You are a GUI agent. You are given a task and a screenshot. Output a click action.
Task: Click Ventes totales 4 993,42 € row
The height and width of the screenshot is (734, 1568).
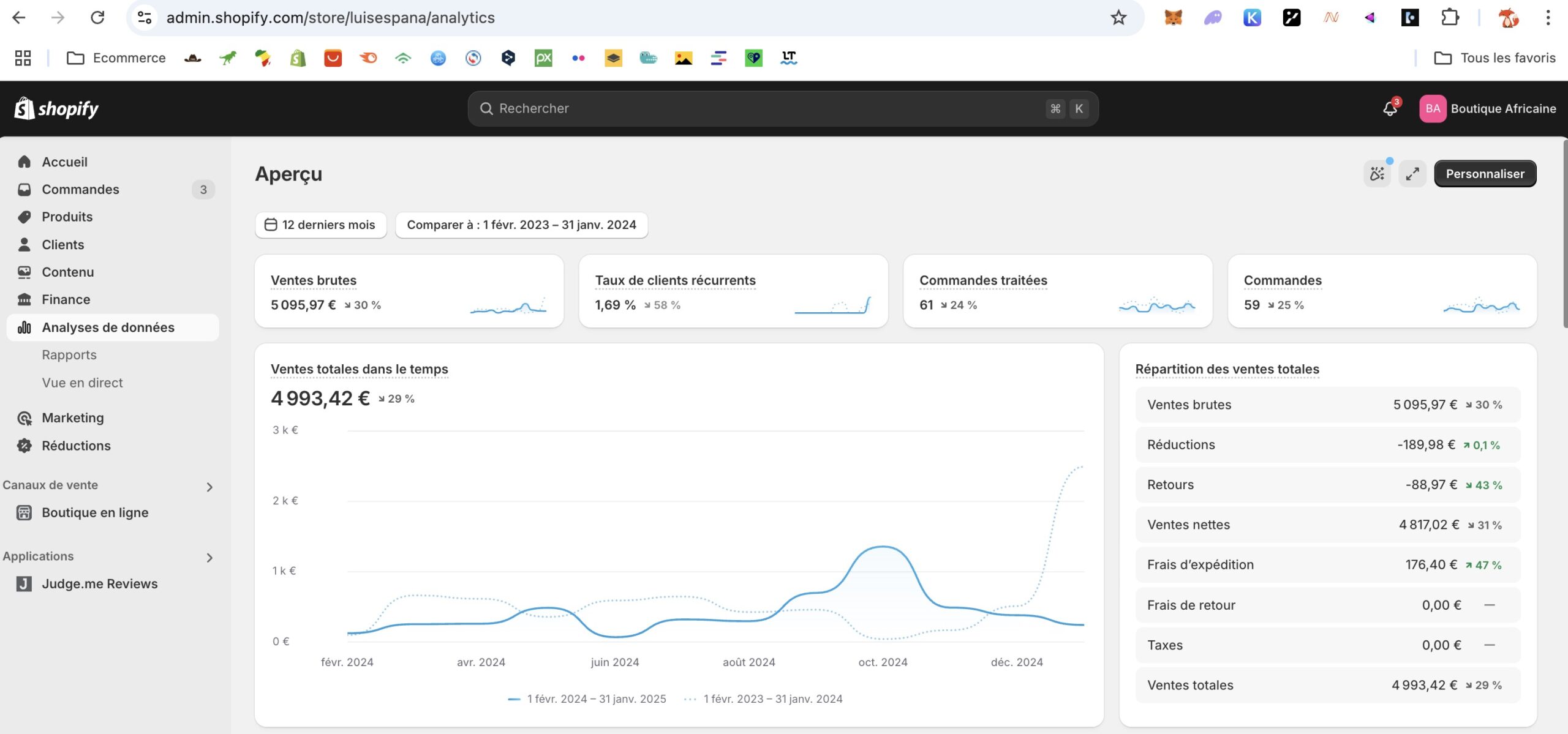(x=1327, y=685)
